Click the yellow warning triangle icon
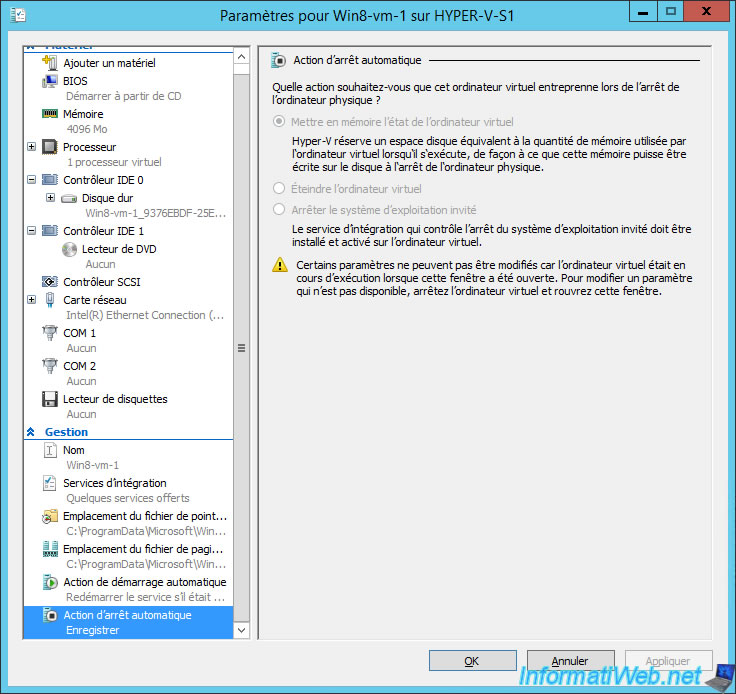Image resolution: width=736 pixels, height=694 pixels. pos(280,265)
